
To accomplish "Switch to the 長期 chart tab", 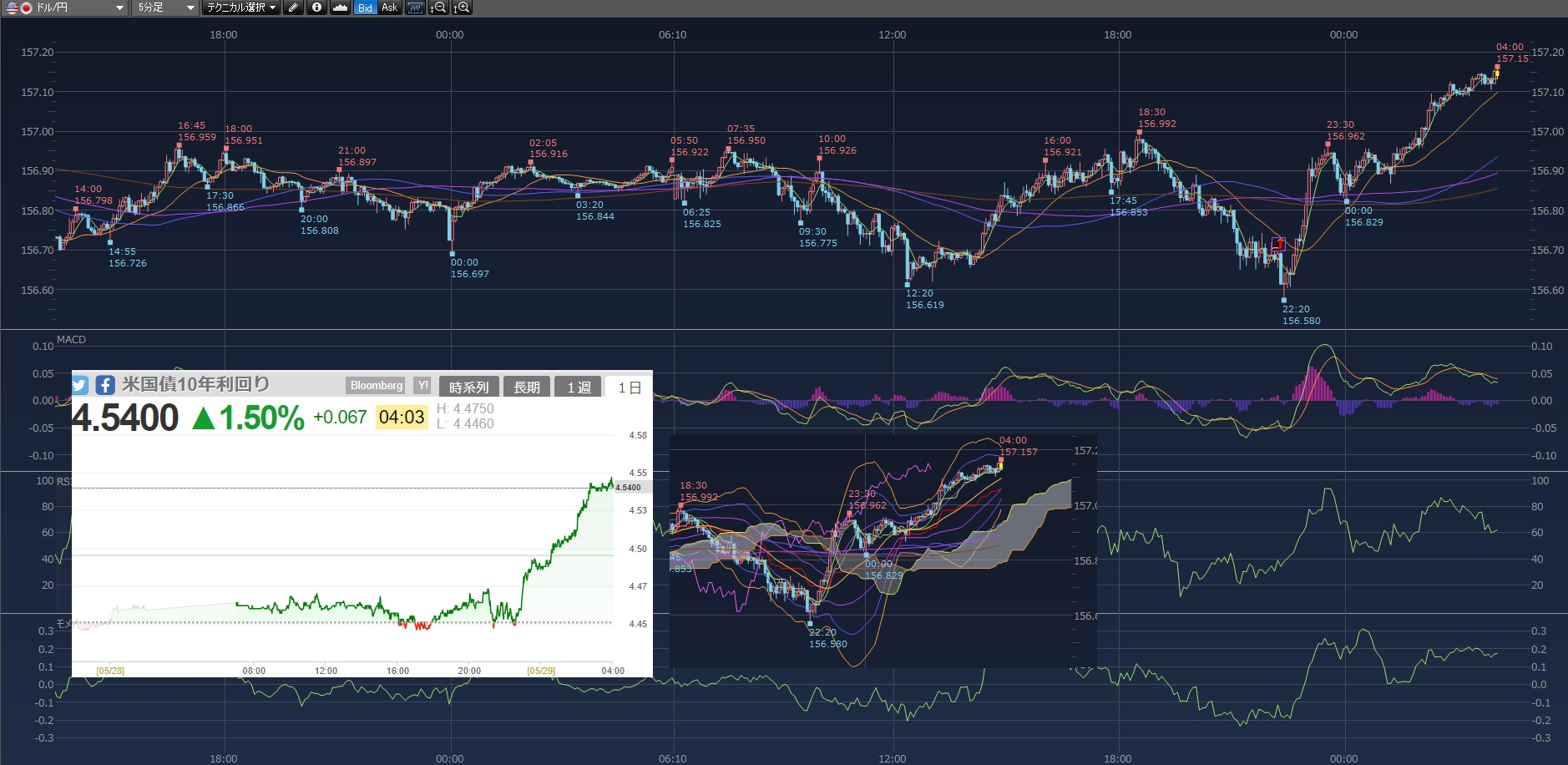I will [x=526, y=388].
